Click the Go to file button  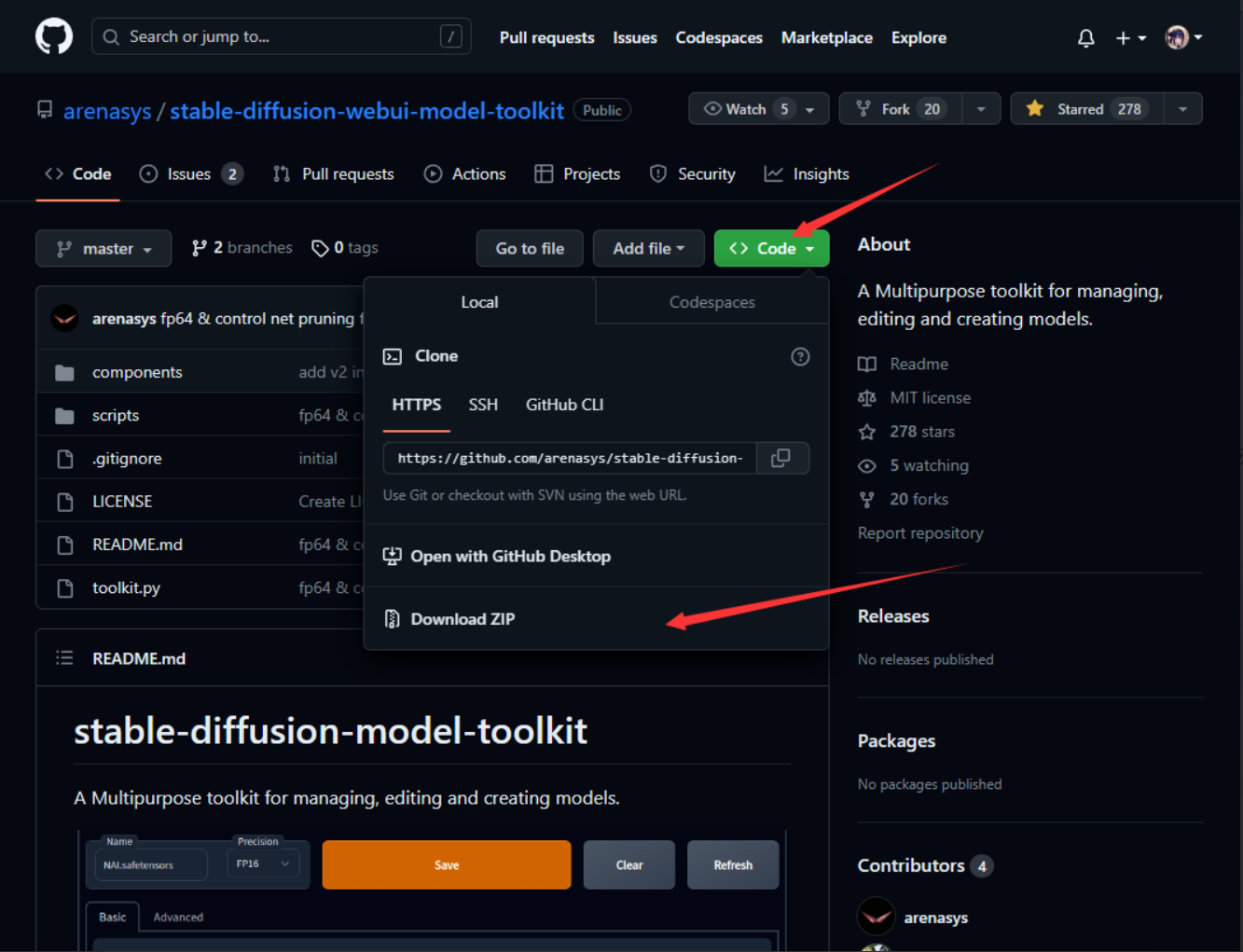(x=530, y=249)
